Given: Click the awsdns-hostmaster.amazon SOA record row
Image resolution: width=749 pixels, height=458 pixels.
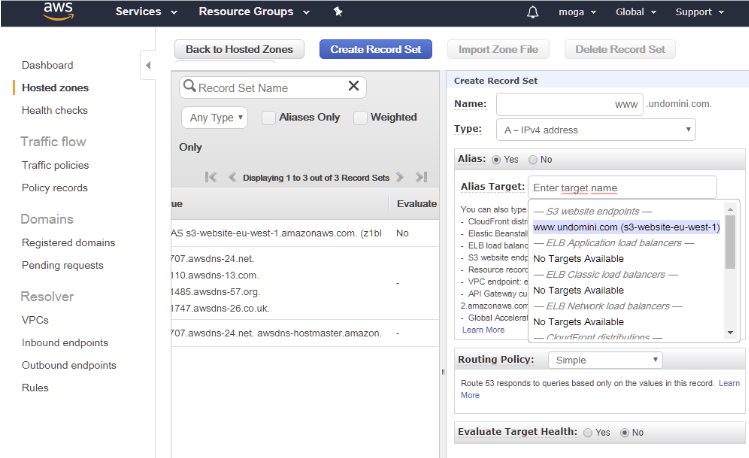Looking at the screenshot, I should pos(305,333).
